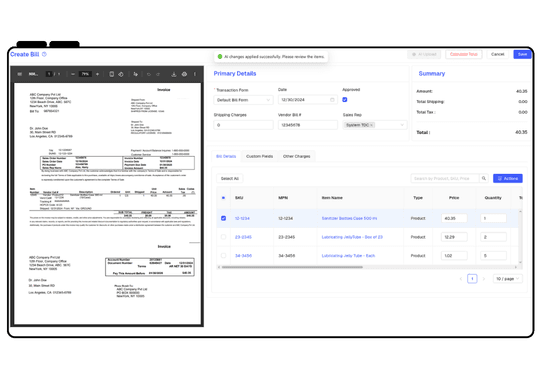
Task: Click the red-text button beside Cancel
Action: [464, 54]
